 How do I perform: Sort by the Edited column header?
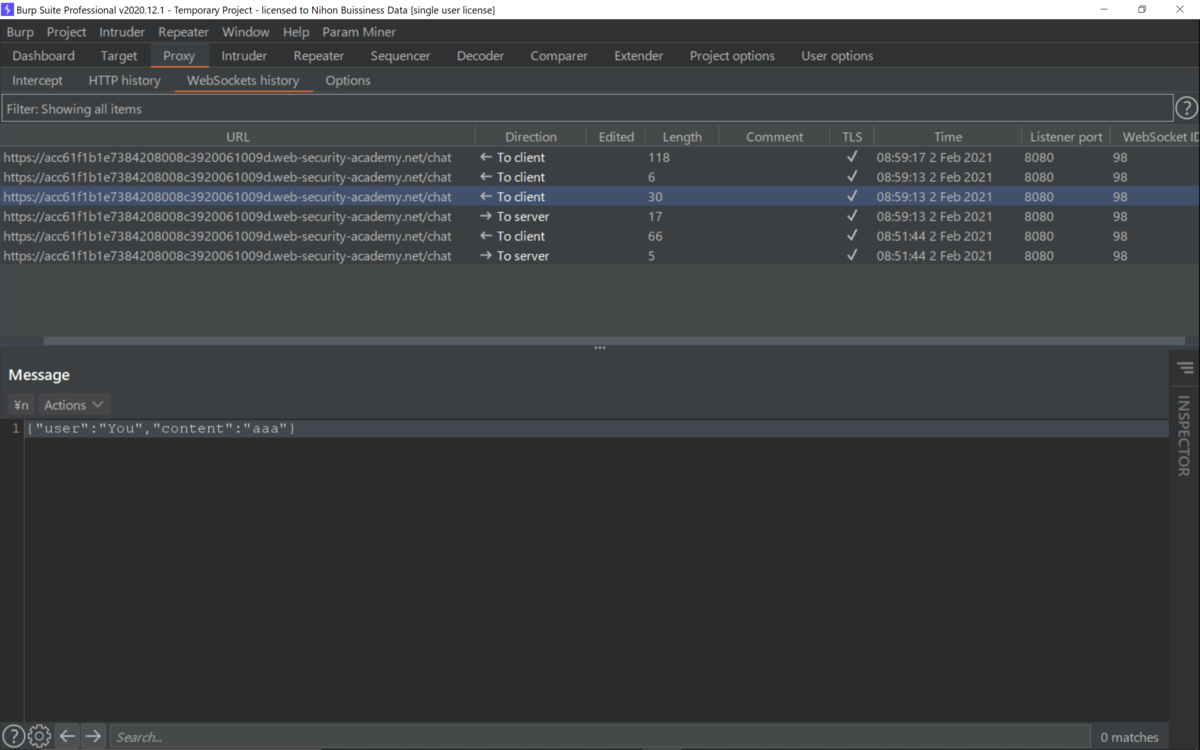click(x=616, y=137)
